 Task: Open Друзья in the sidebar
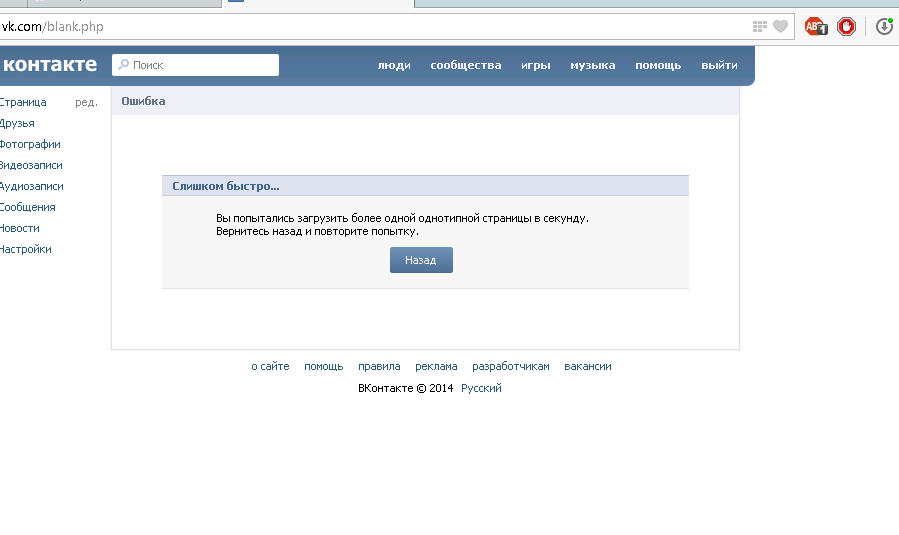(17, 123)
